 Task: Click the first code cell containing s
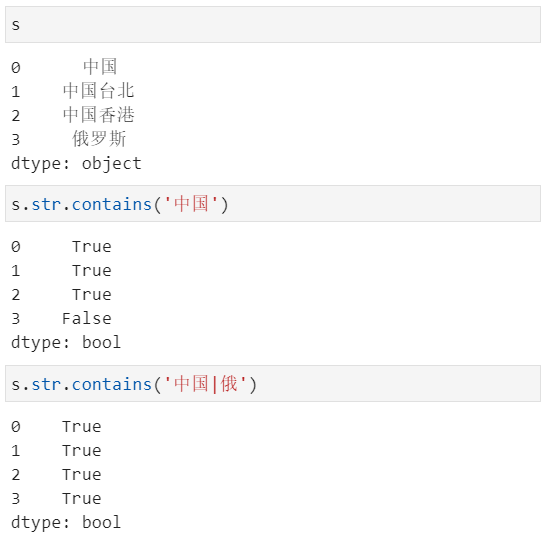click(273, 24)
